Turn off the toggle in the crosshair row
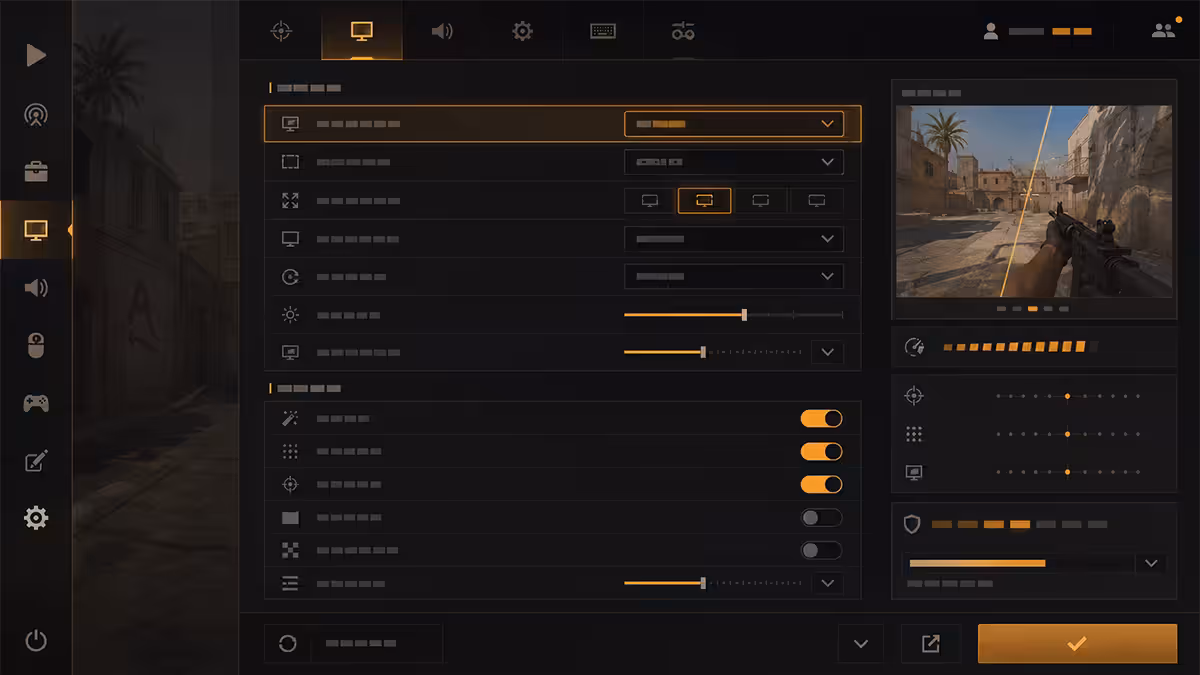 pyautogui.click(x=821, y=485)
